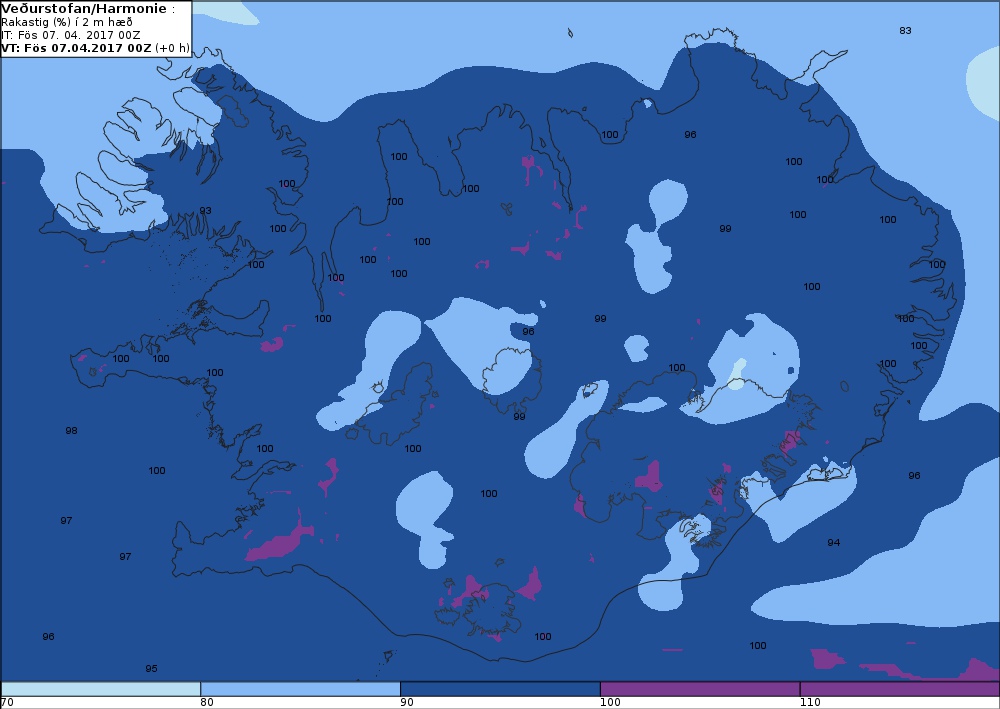This screenshot has height=709, width=1000.
Task: Click the 'VT: Fös 07.04.2017 00Z (+0 h)' line
Action: 95,48
